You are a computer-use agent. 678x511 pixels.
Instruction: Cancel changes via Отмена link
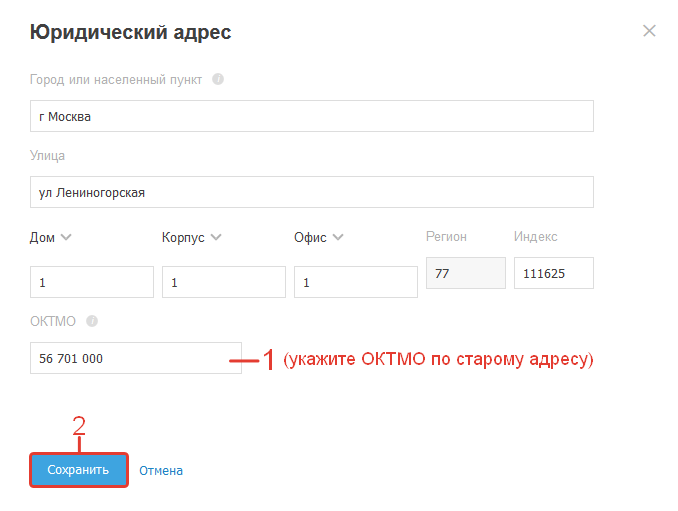click(161, 470)
